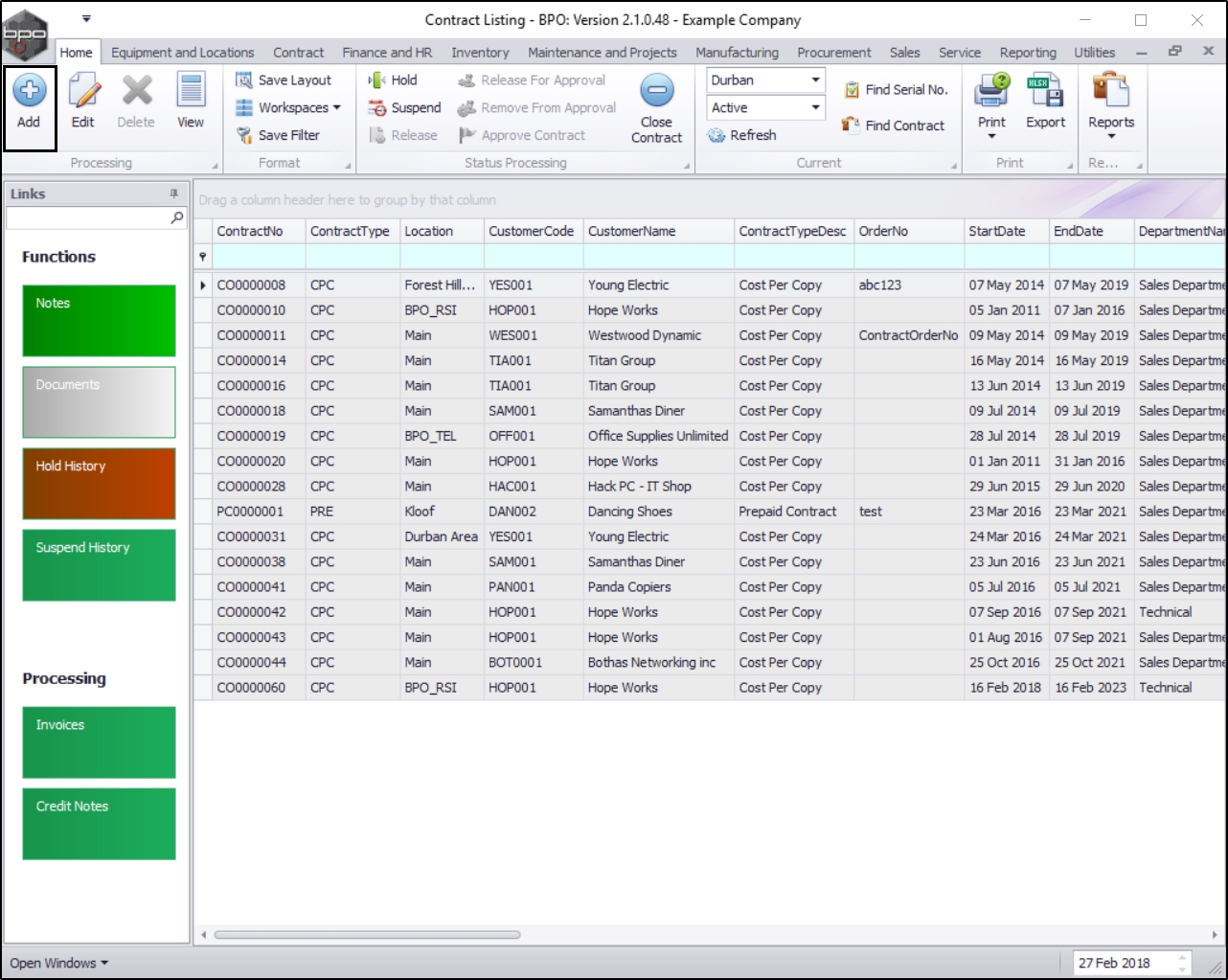Viewport: 1228px width, 980px height.
Task: Click the Links search magnifier icon
Action: click(177, 218)
